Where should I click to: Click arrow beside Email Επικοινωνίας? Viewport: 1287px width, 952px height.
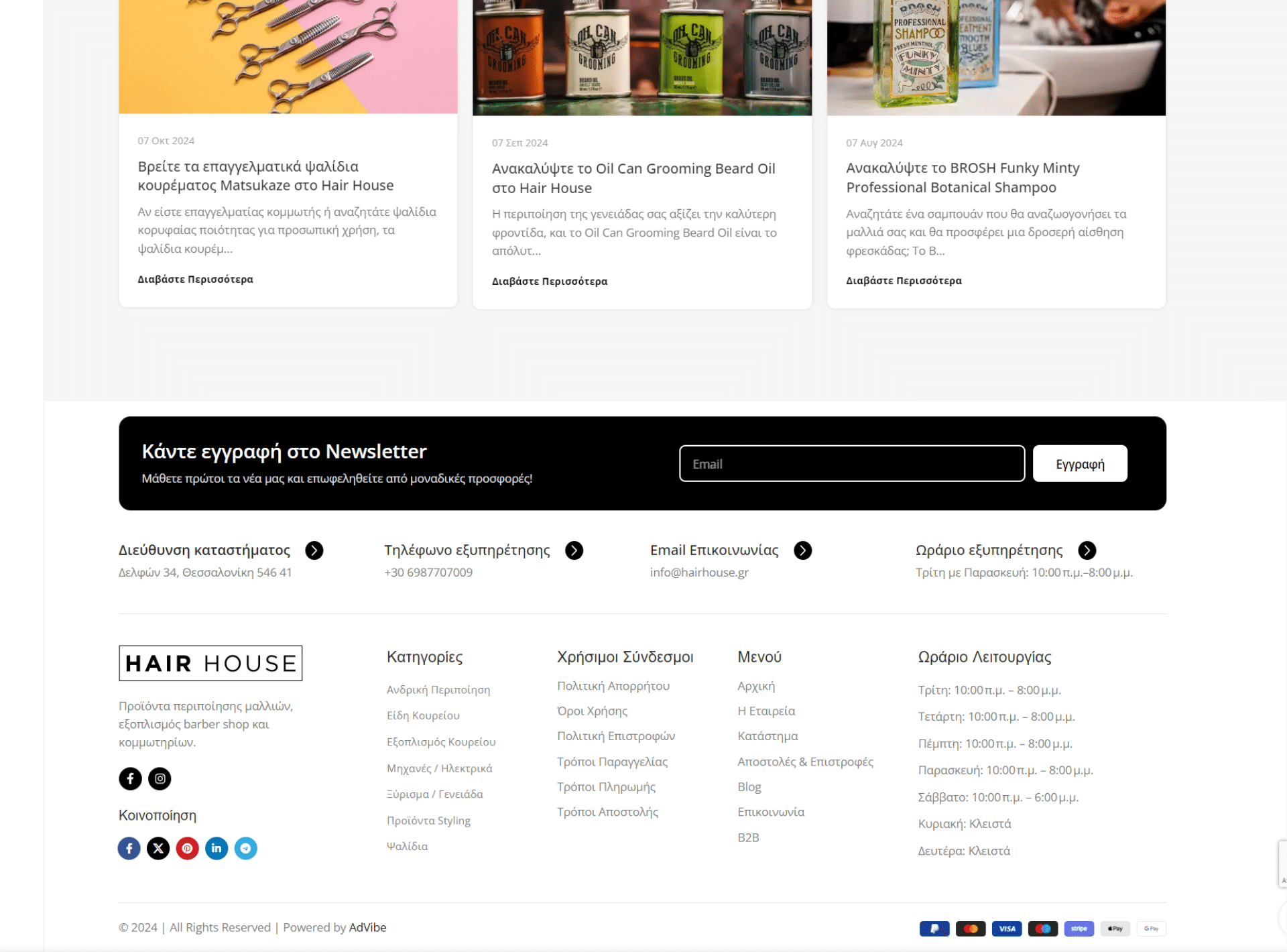point(802,550)
